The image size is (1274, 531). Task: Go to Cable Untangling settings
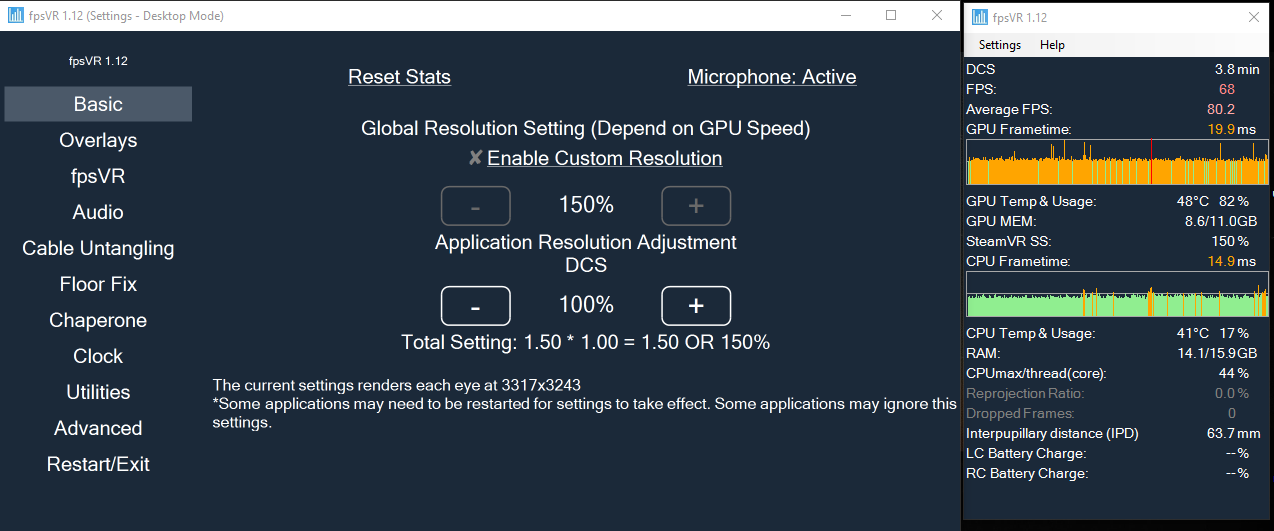(98, 248)
